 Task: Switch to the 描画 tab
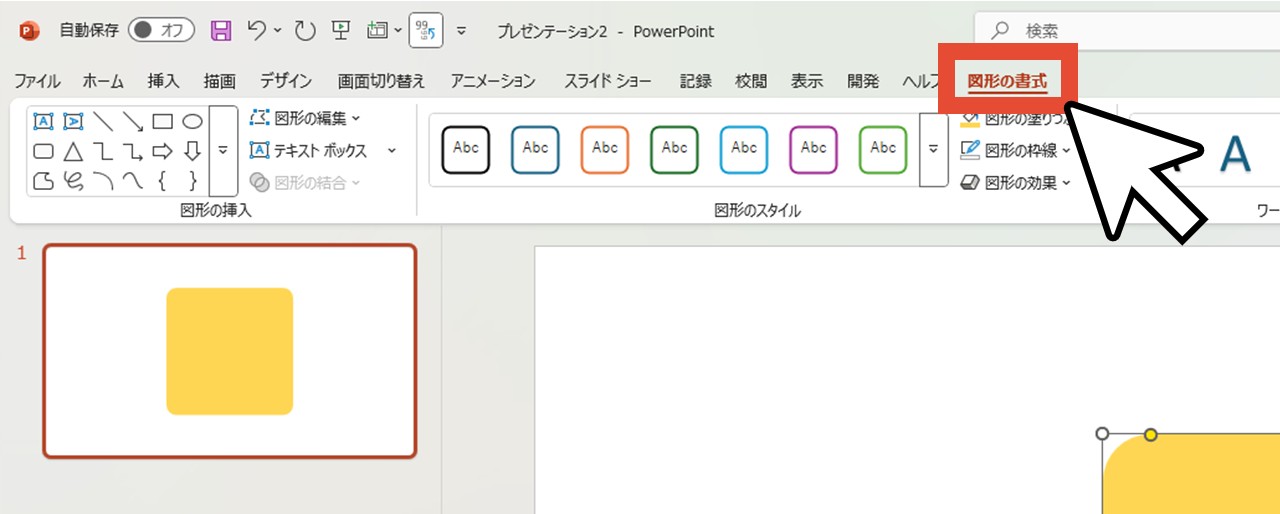click(x=219, y=81)
